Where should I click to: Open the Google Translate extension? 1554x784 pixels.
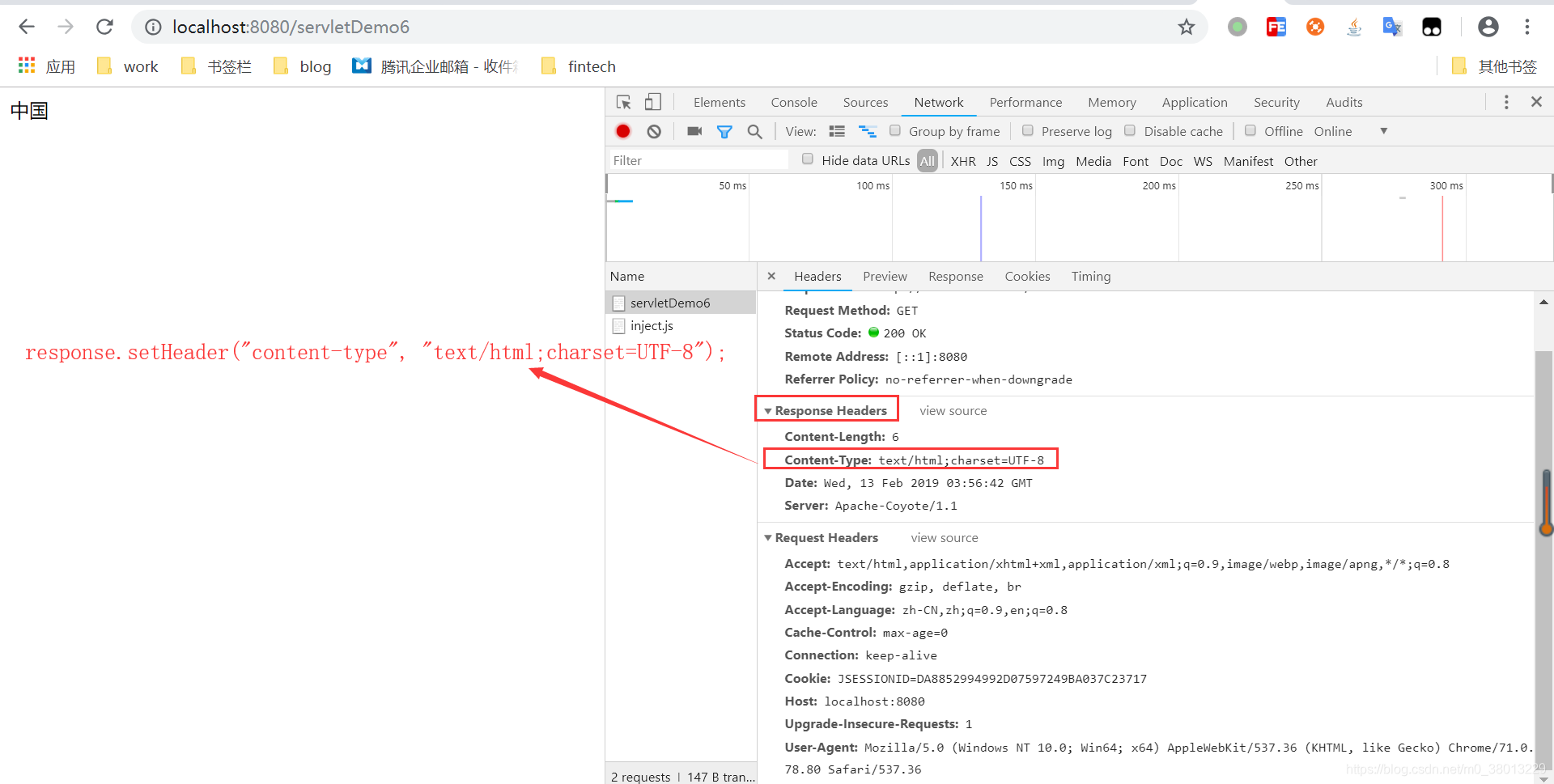click(x=1392, y=27)
